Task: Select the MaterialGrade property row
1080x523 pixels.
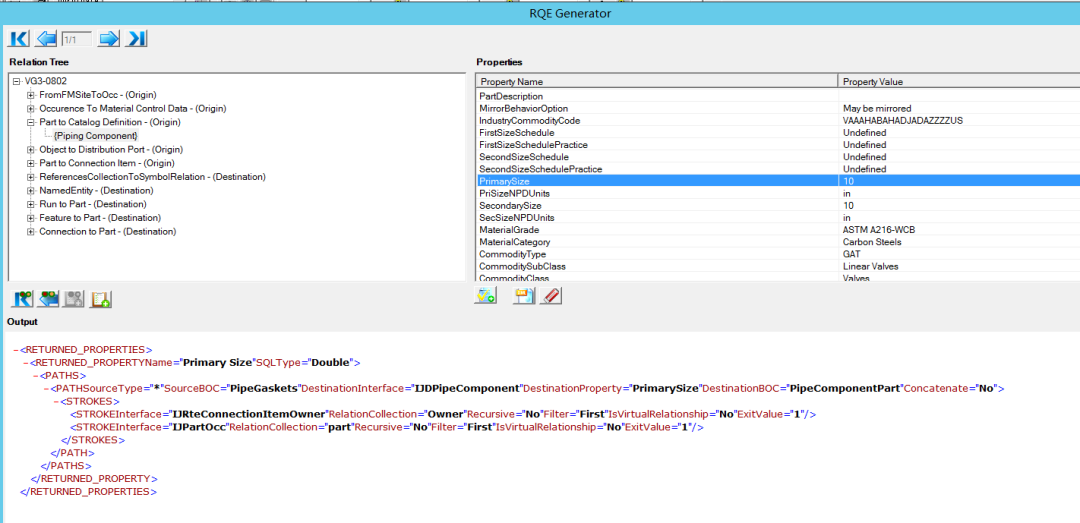Action: pyautogui.click(x=778, y=229)
